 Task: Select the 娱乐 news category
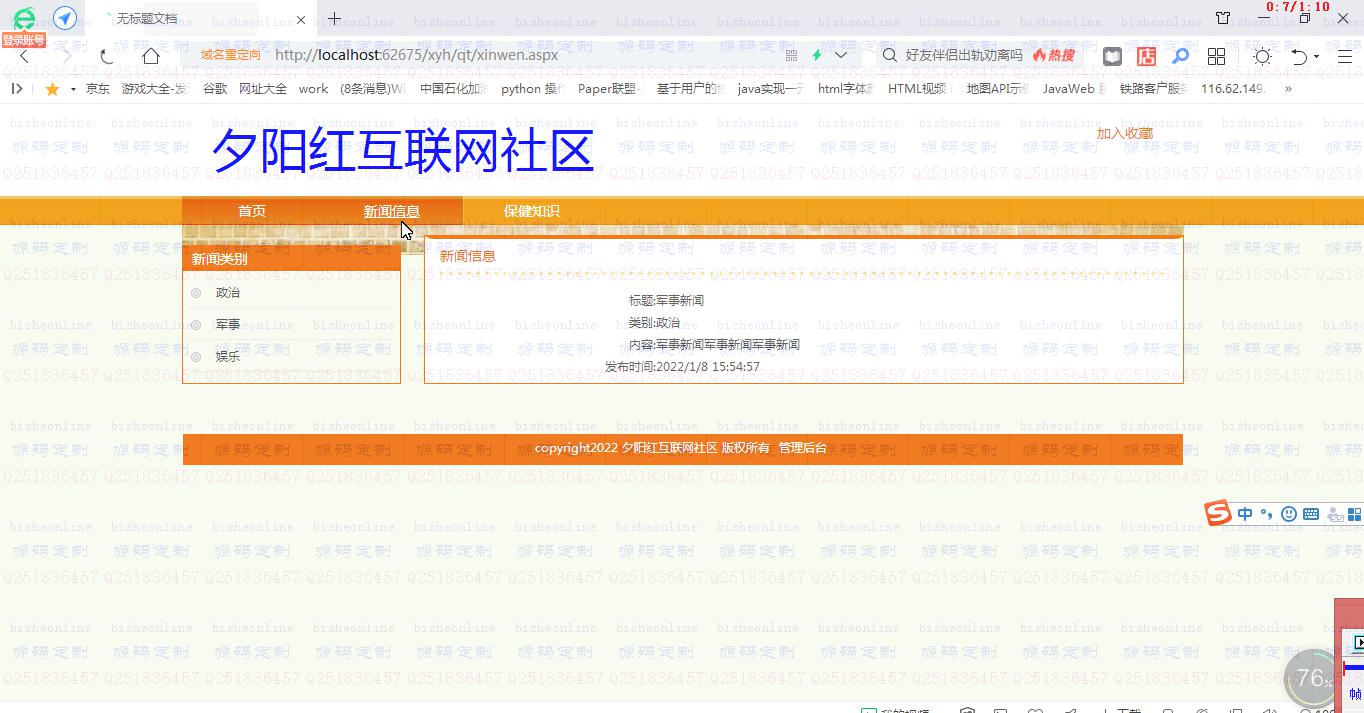click(x=228, y=357)
